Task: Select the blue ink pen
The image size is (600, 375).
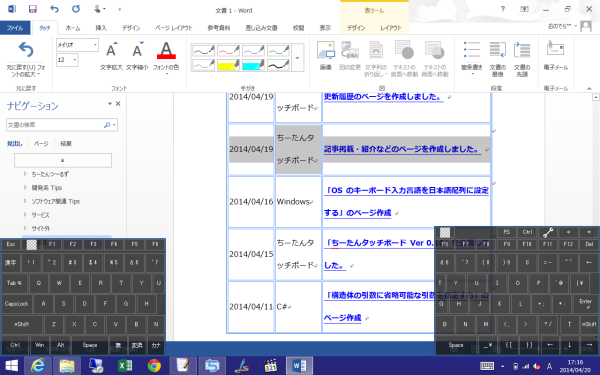Action: [253, 51]
